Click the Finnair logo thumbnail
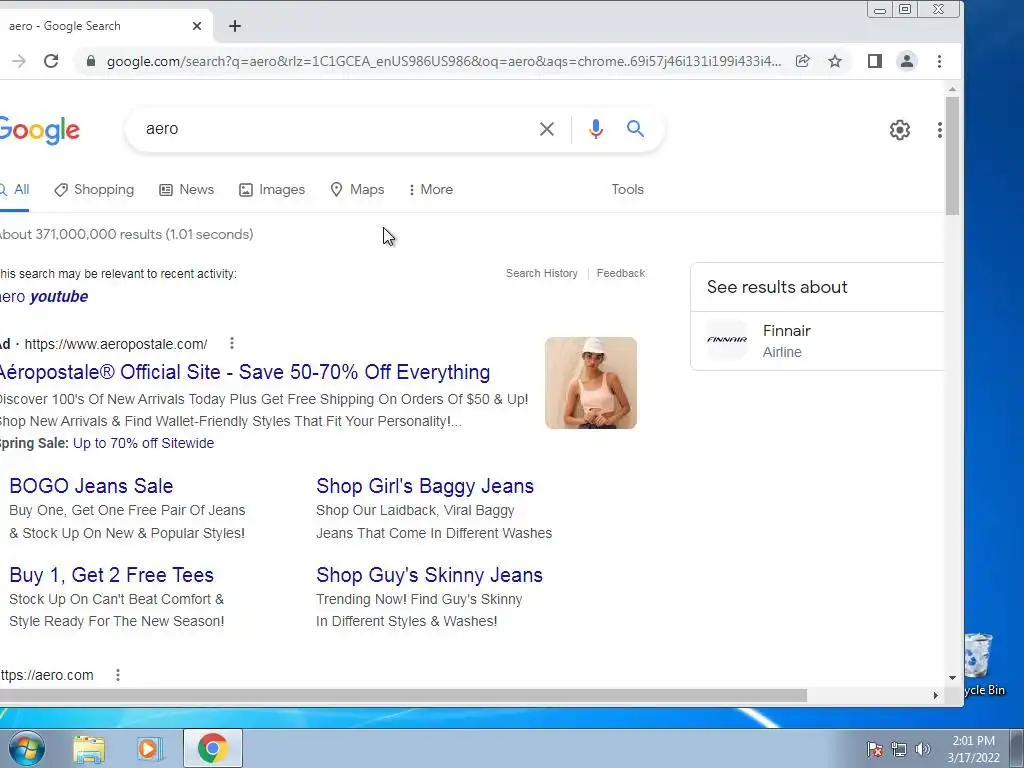 727,340
